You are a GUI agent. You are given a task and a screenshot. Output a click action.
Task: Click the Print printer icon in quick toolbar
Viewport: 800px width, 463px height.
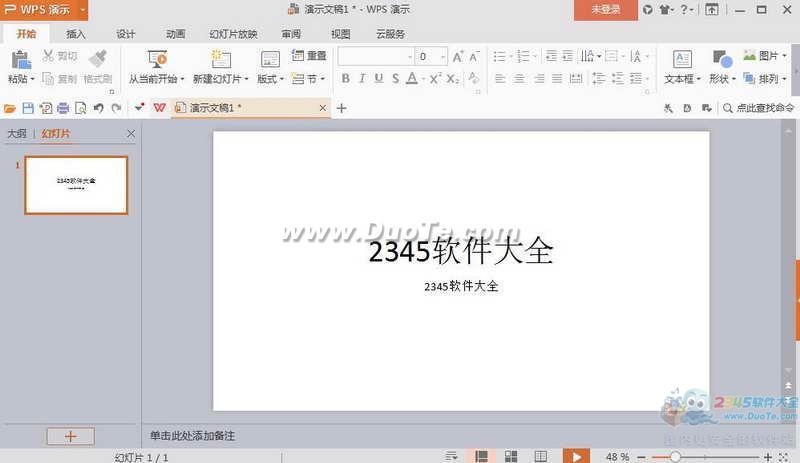coord(63,108)
